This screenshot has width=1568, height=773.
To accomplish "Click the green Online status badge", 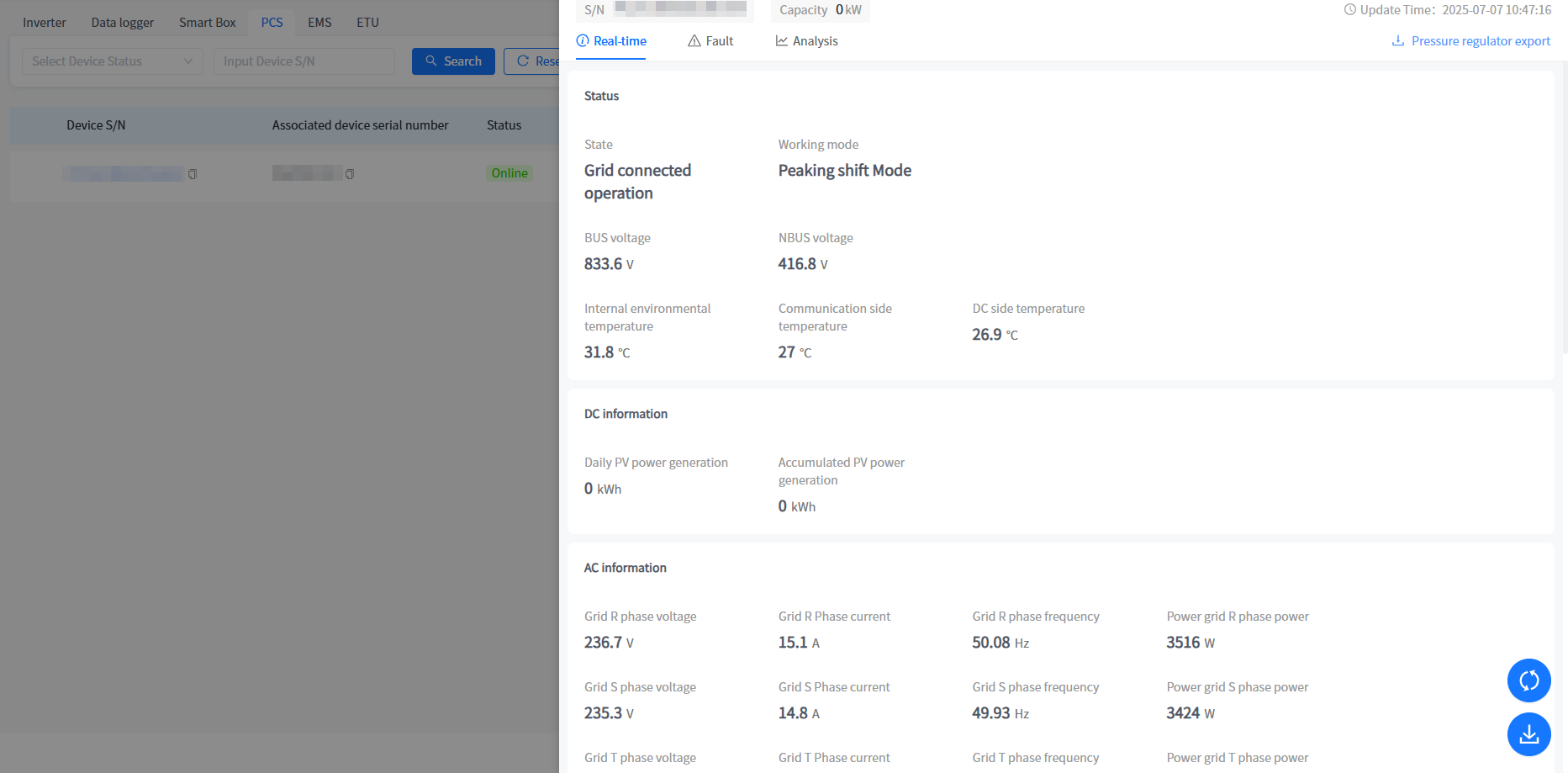I will point(509,173).
